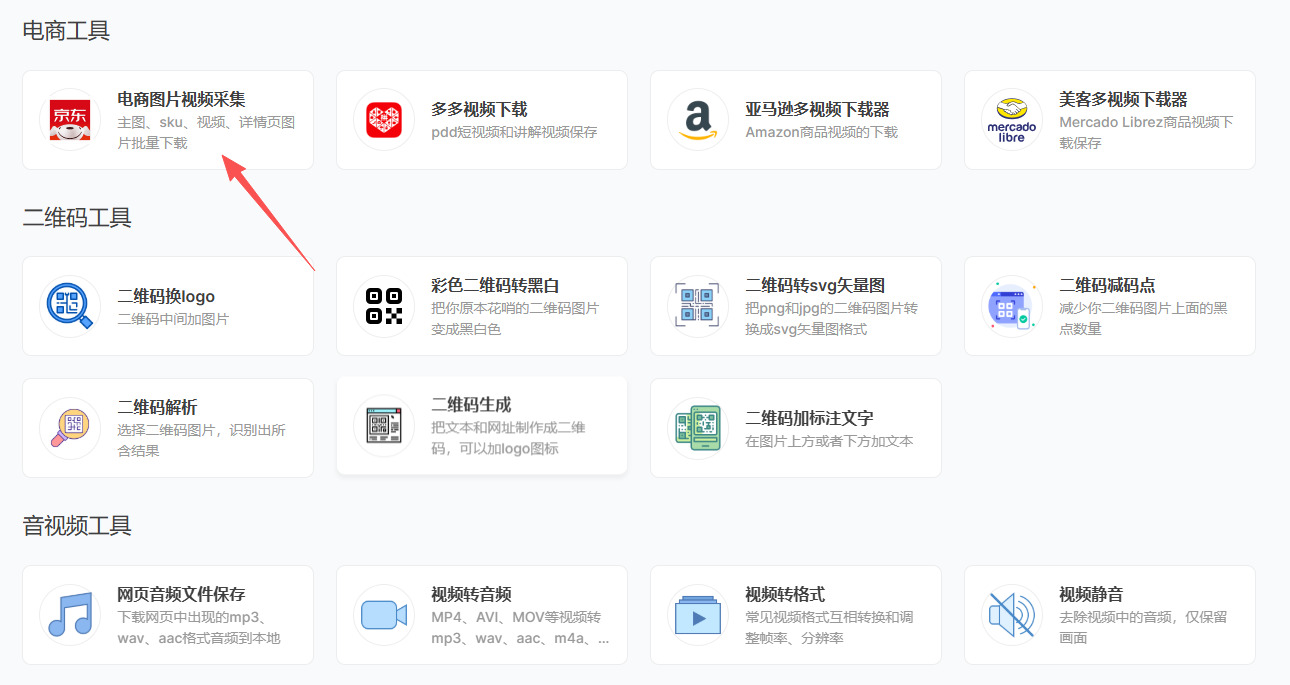The width and height of the screenshot is (1290, 685).
Task: Open 美客多视频下载器 title
Action: [1123, 99]
